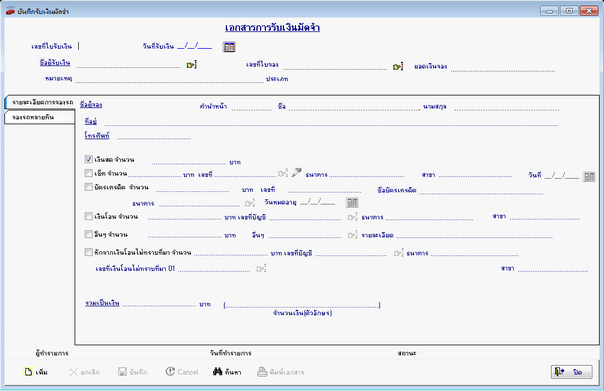Click the ชื่อผู้จอง link label
604x391 pixels.
[x=91, y=105]
